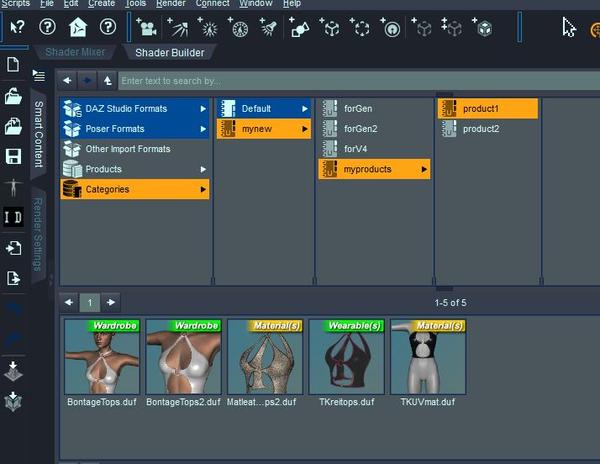Screen dimensions: 600x464
Task: Create a new linear point light
Action: [x=238, y=27]
